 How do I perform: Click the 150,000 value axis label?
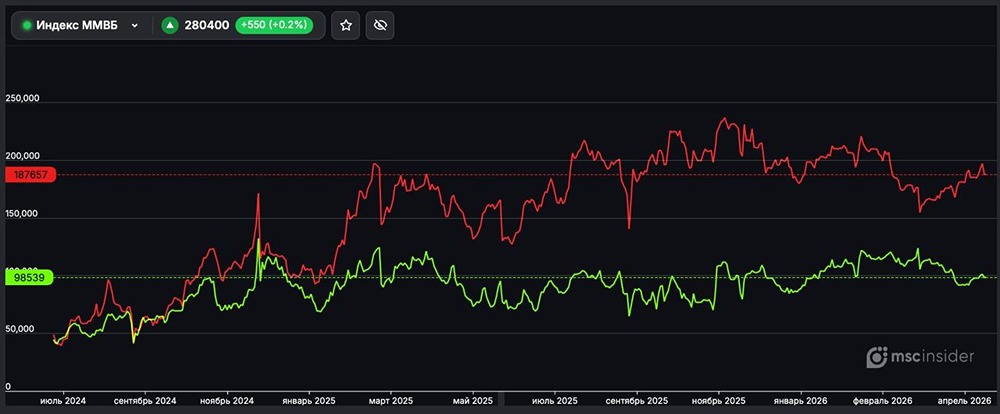[21, 214]
